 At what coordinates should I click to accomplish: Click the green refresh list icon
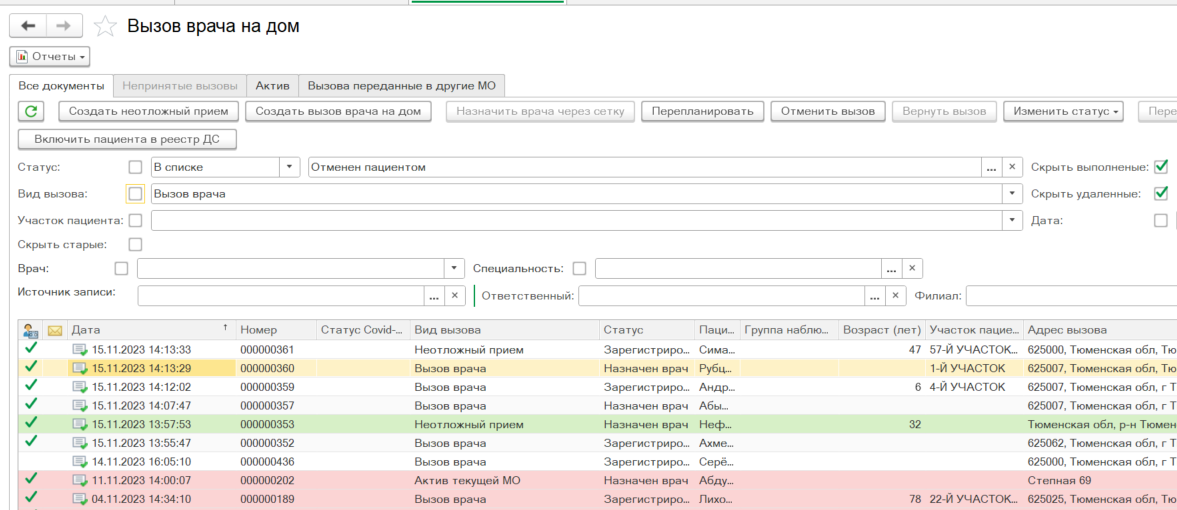click(32, 111)
